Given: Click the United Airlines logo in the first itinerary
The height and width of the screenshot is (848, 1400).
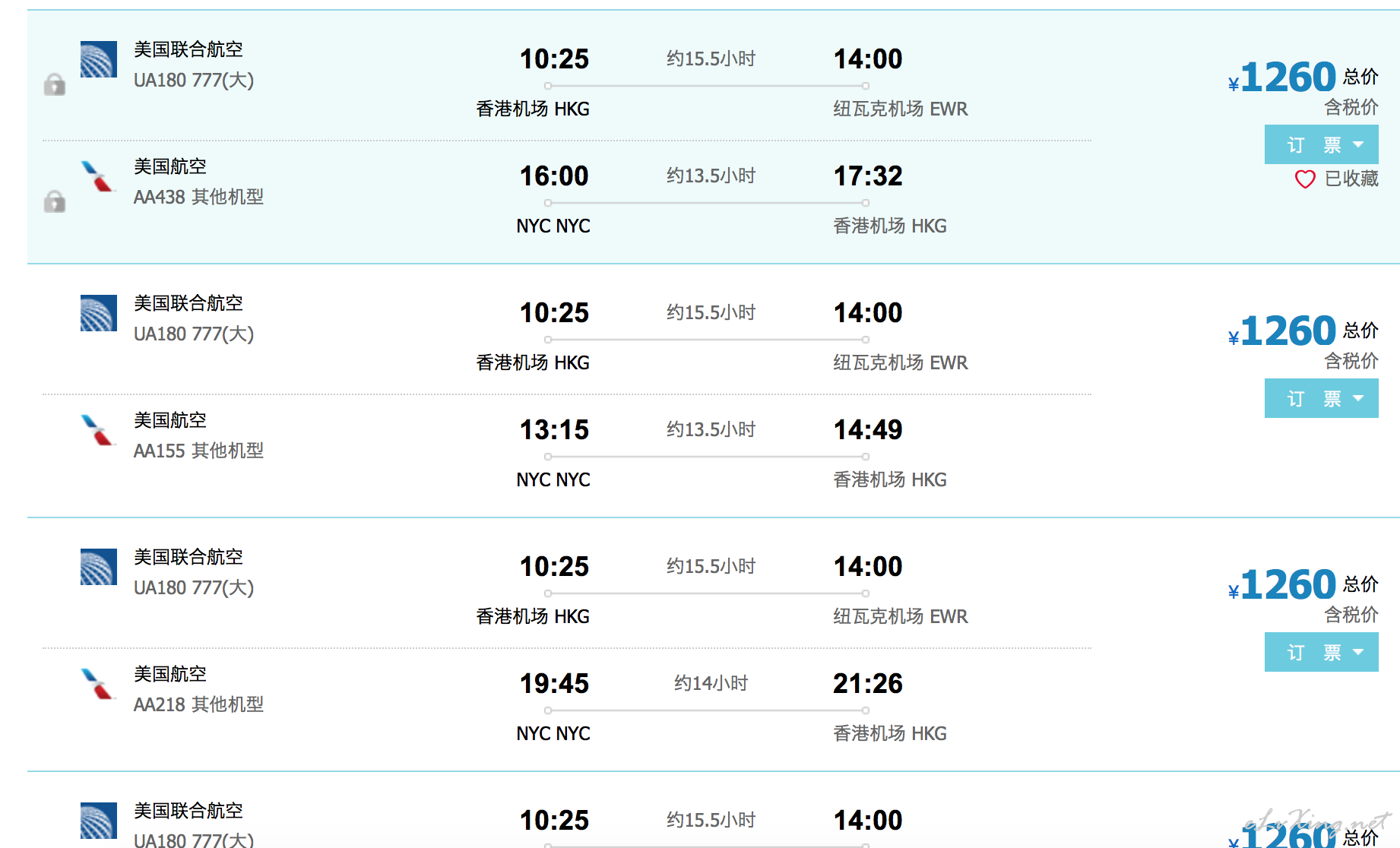Looking at the screenshot, I should coord(99,59).
